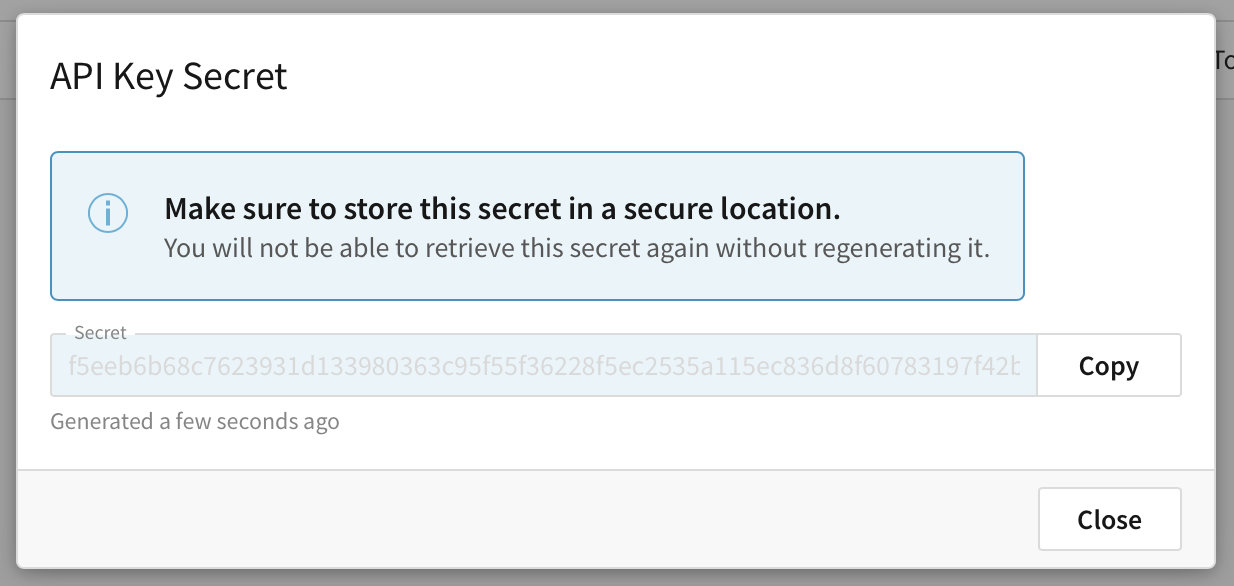Focus the Secret value field
The image size is (1234, 586).
coord(544,366)
